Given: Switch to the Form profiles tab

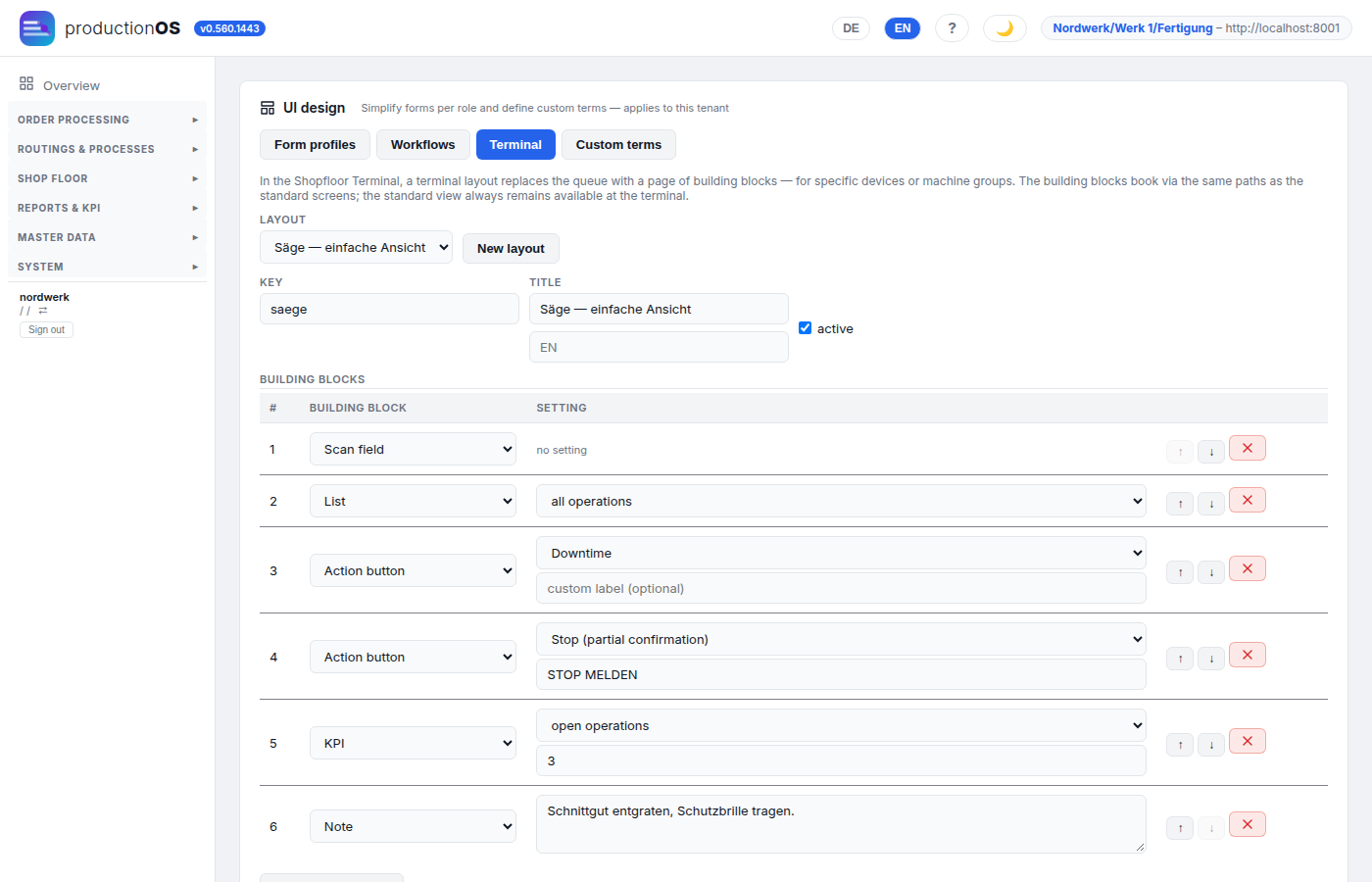Looking at the screenshot, I should tap(315, 144).
